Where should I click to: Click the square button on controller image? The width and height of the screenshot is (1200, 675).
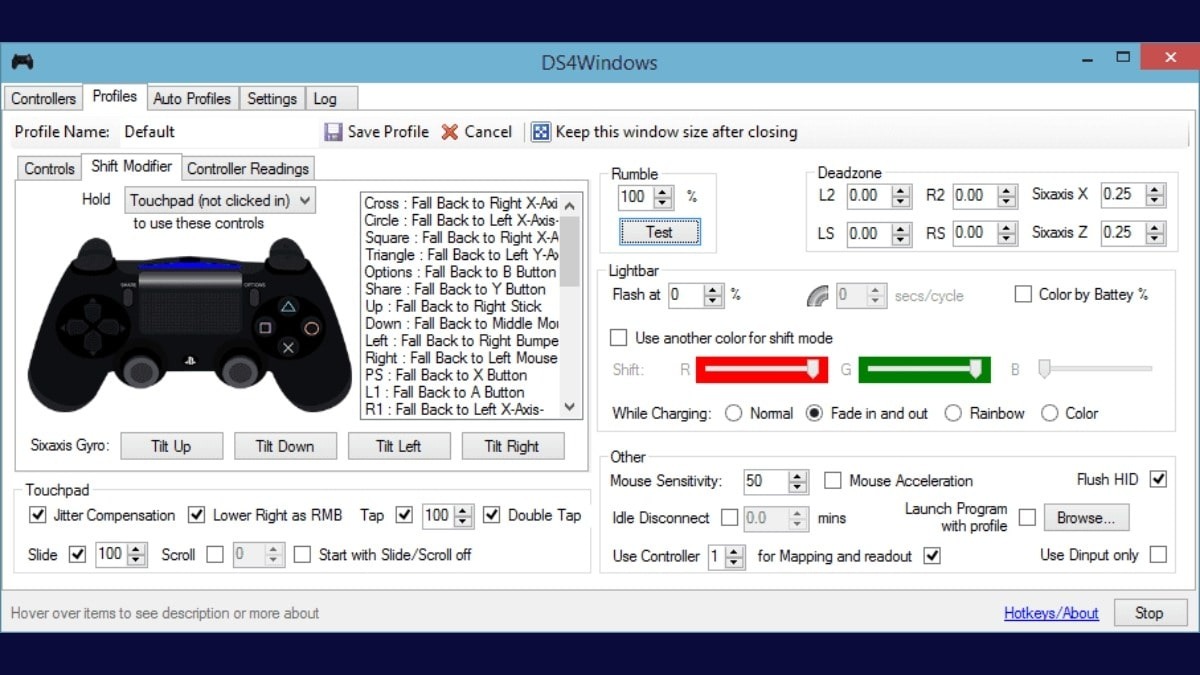click(x=265, y=328)
